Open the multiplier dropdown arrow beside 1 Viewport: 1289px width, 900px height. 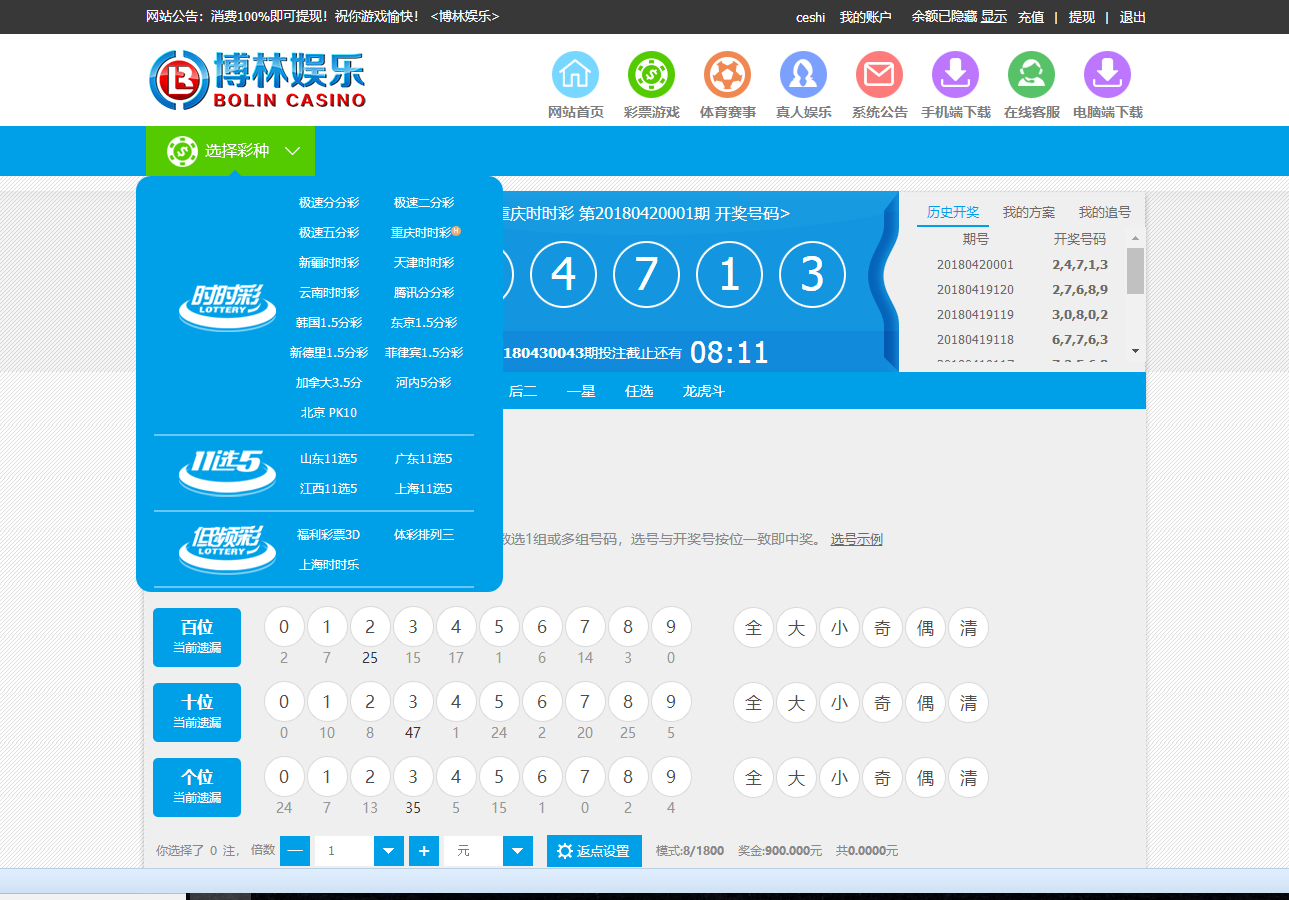tap(388, 851)
